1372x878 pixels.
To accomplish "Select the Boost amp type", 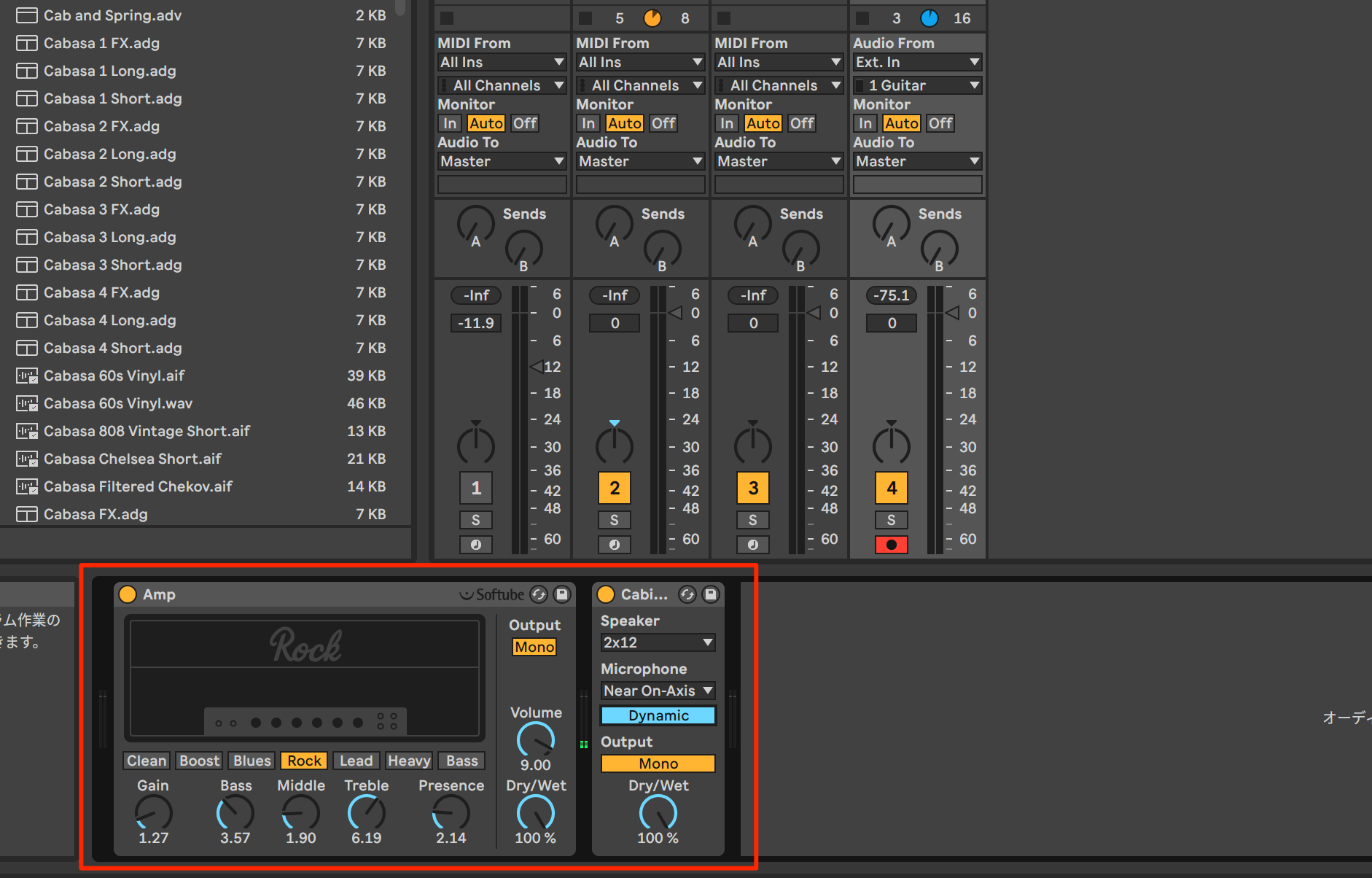I will point(199,761).
